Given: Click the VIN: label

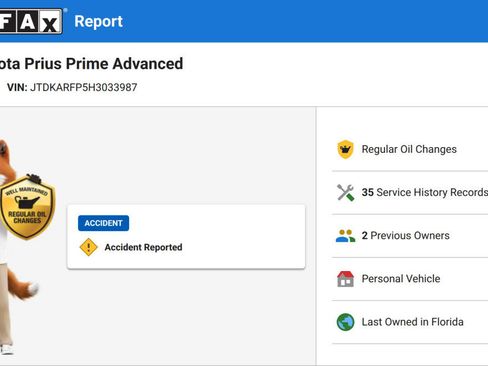Looking at the screenshot, I should (17, 87).
